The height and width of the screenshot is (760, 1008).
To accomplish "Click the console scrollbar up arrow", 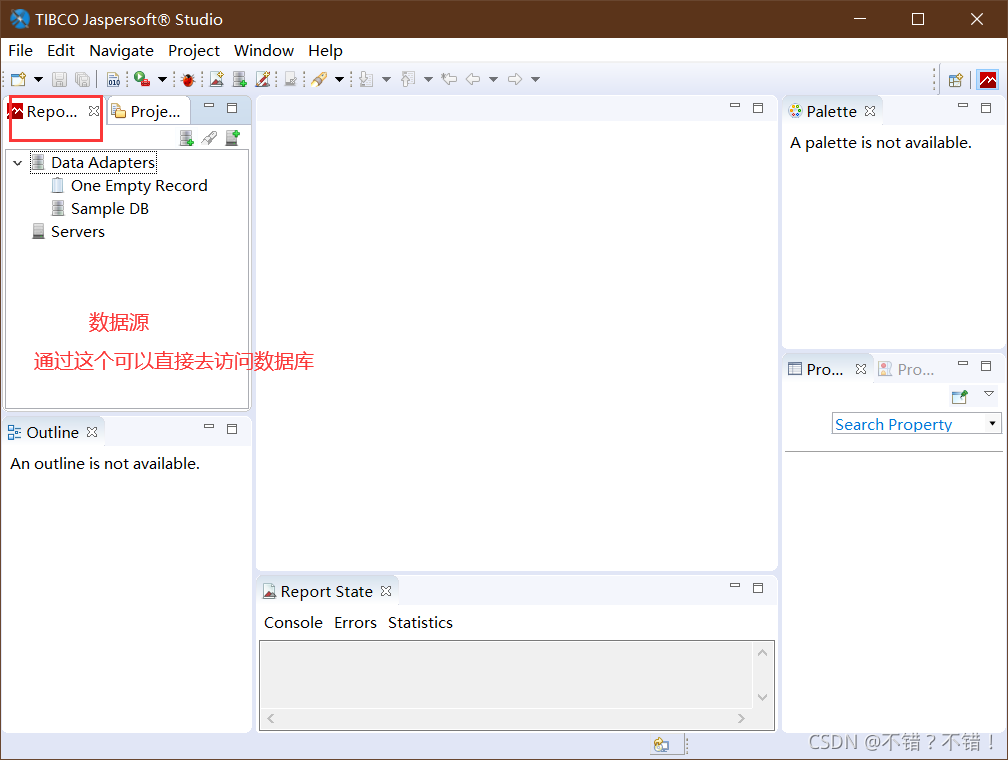I will point(762,653).
